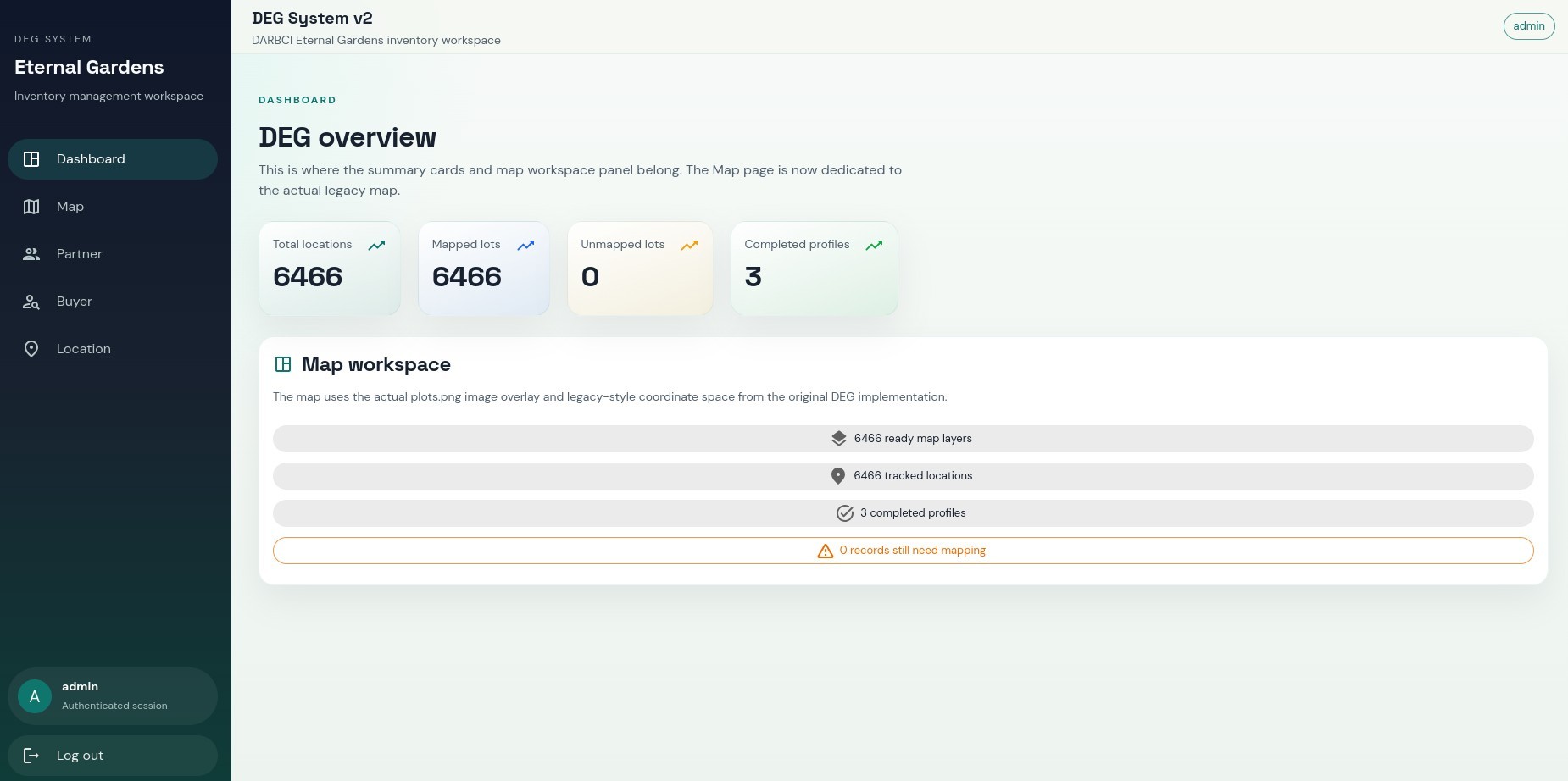Click the Dashboard grid icon in sidebar
Screen dimensions: 1568x781
coord(31,159)
